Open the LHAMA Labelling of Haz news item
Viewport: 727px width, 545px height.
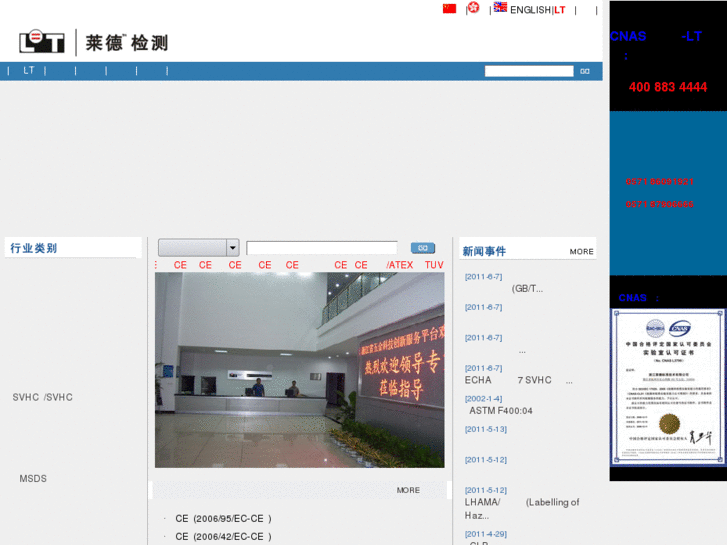(x=522, y=508)
